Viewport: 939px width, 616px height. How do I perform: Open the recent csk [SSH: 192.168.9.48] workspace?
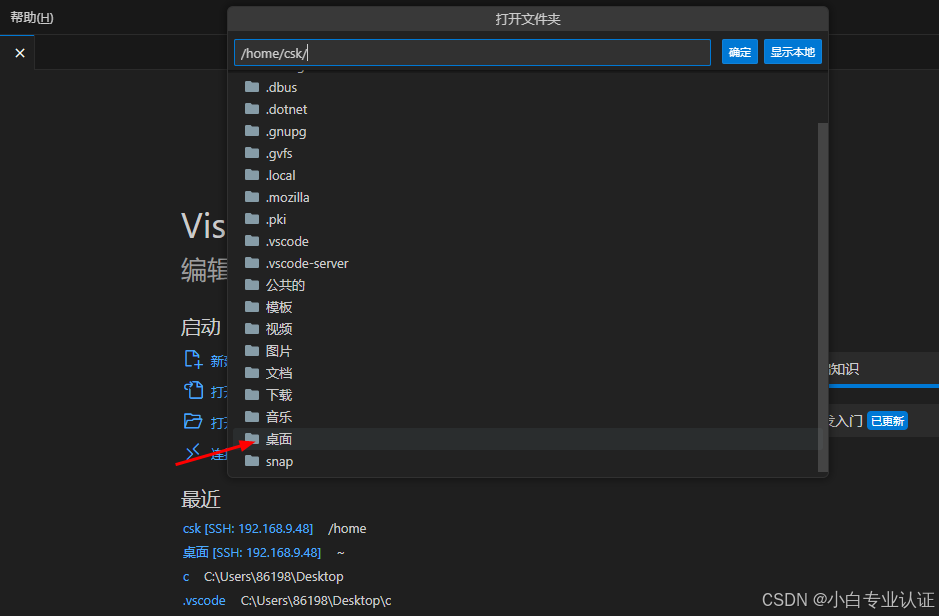[x=248, y=528]
